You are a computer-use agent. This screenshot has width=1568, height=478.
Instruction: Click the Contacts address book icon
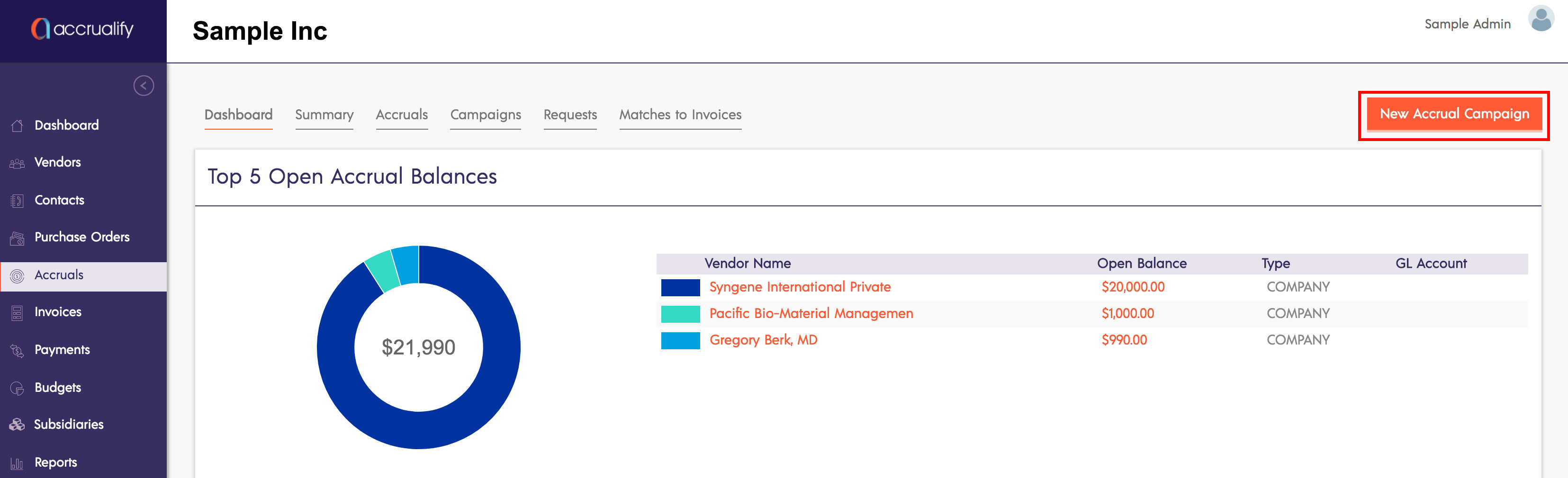[x=17, y=201]
